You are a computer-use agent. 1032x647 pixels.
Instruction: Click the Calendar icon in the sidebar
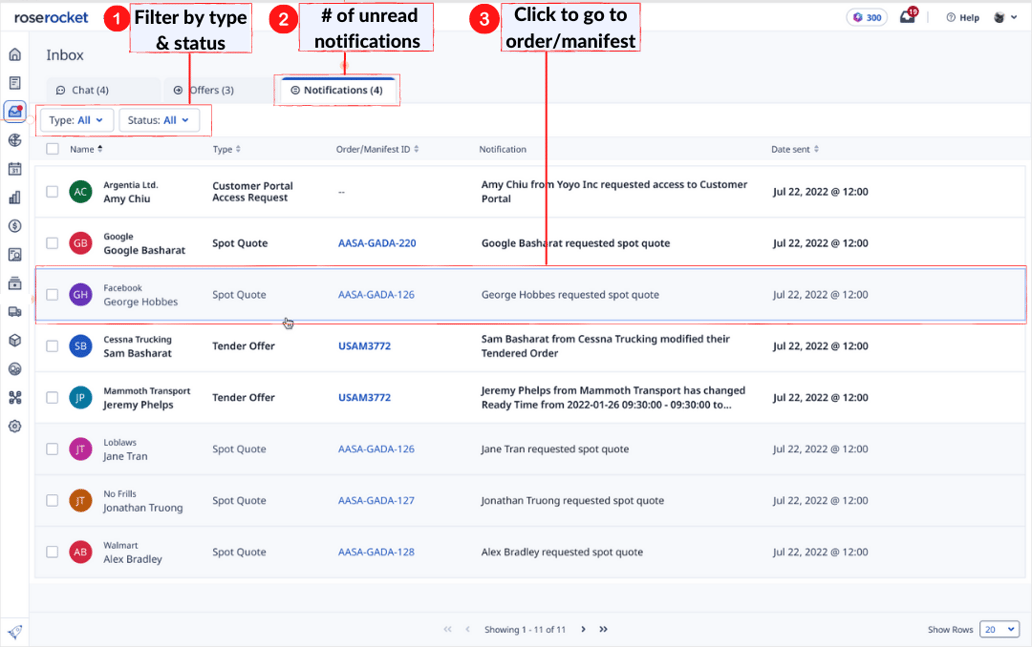pos(14,168)
